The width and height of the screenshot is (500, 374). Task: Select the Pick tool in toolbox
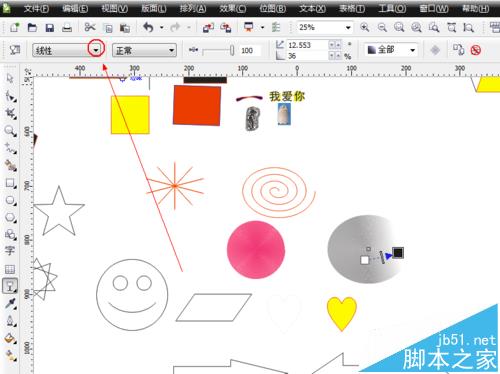[10, 79]
